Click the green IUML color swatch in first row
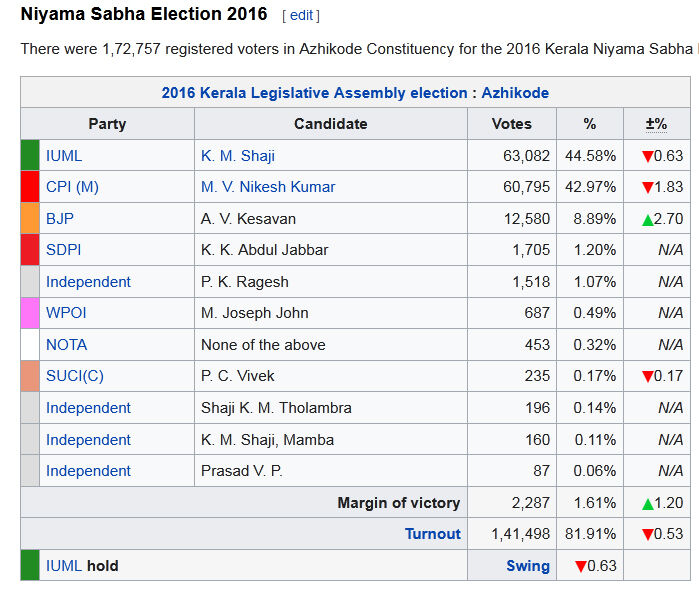 pos(30,155)
